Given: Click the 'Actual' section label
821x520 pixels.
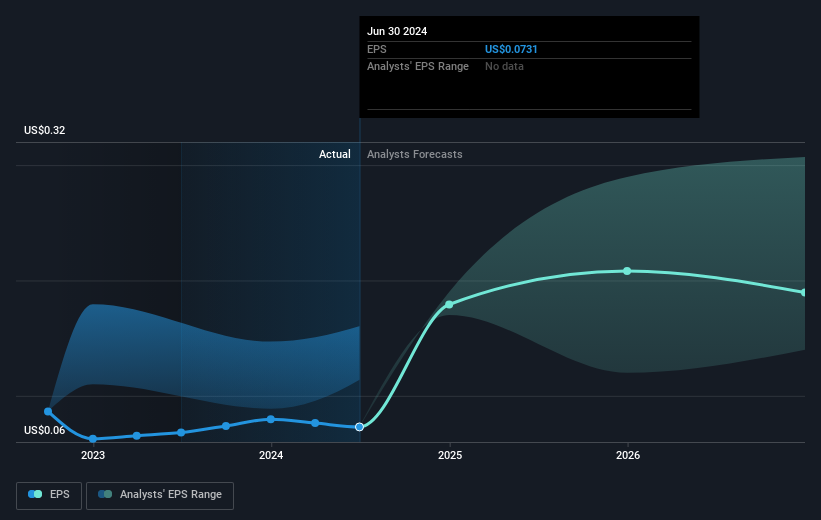Looking at the screenshot, I should [x=335, y=154].
